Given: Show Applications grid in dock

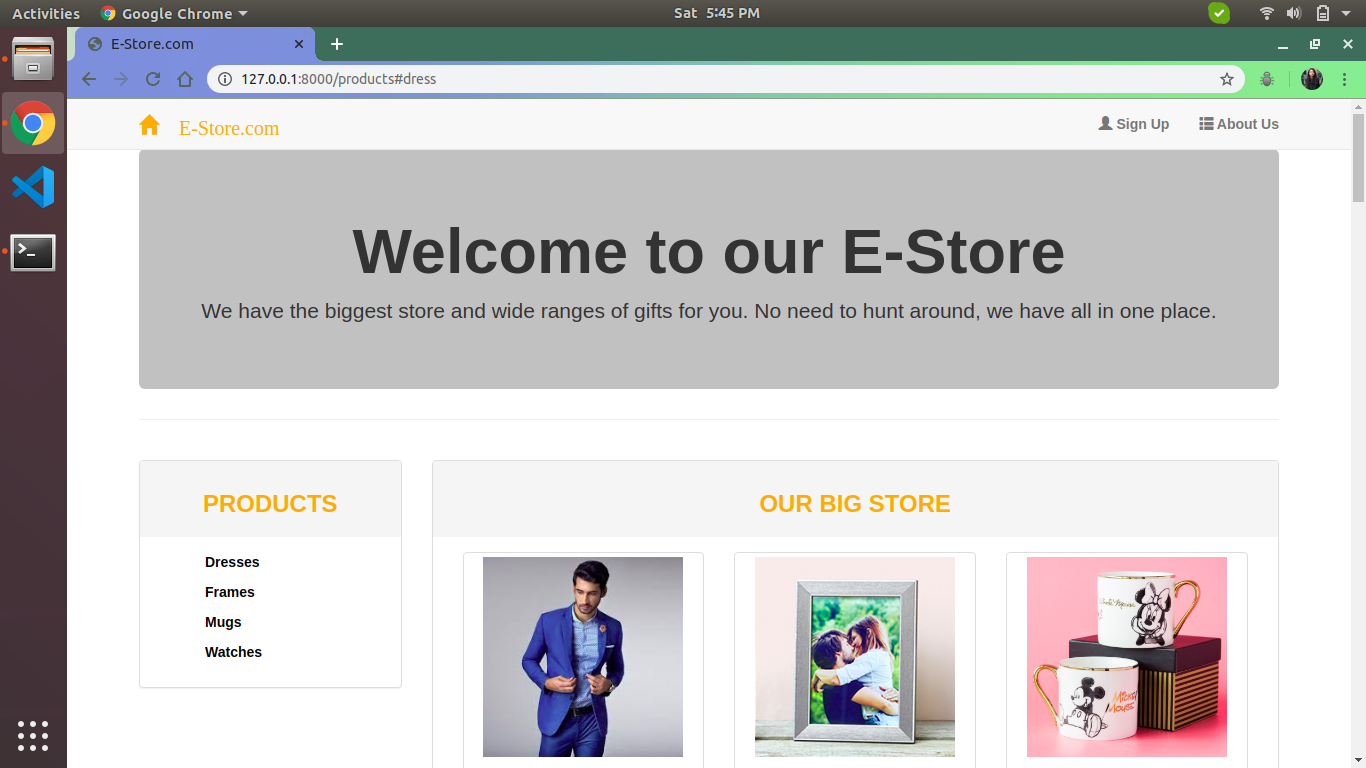Looking at the screenshot, I should click(33, 735).
